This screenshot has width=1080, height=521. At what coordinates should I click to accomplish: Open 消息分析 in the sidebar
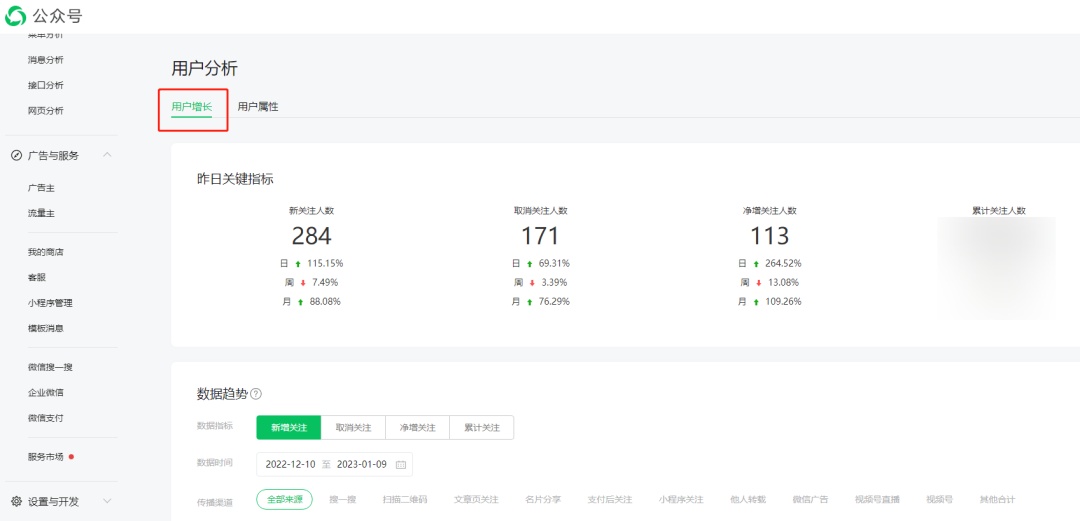pos(45,60)
